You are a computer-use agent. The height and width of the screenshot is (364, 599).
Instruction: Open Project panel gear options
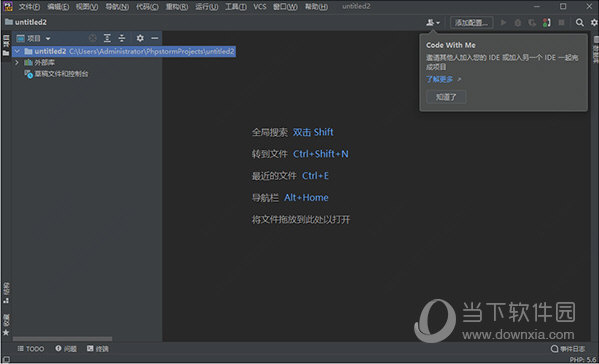(x=140, y=38)
